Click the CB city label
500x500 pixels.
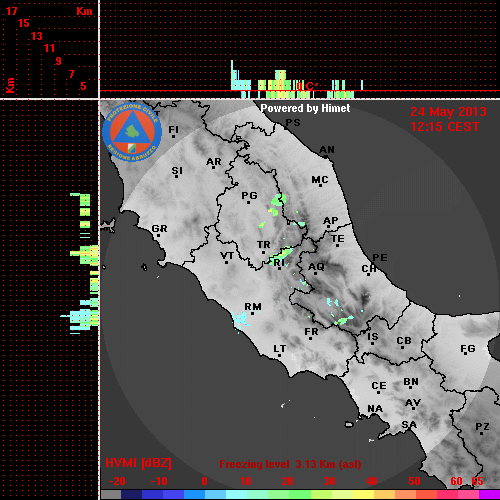[x=404, y=341]
